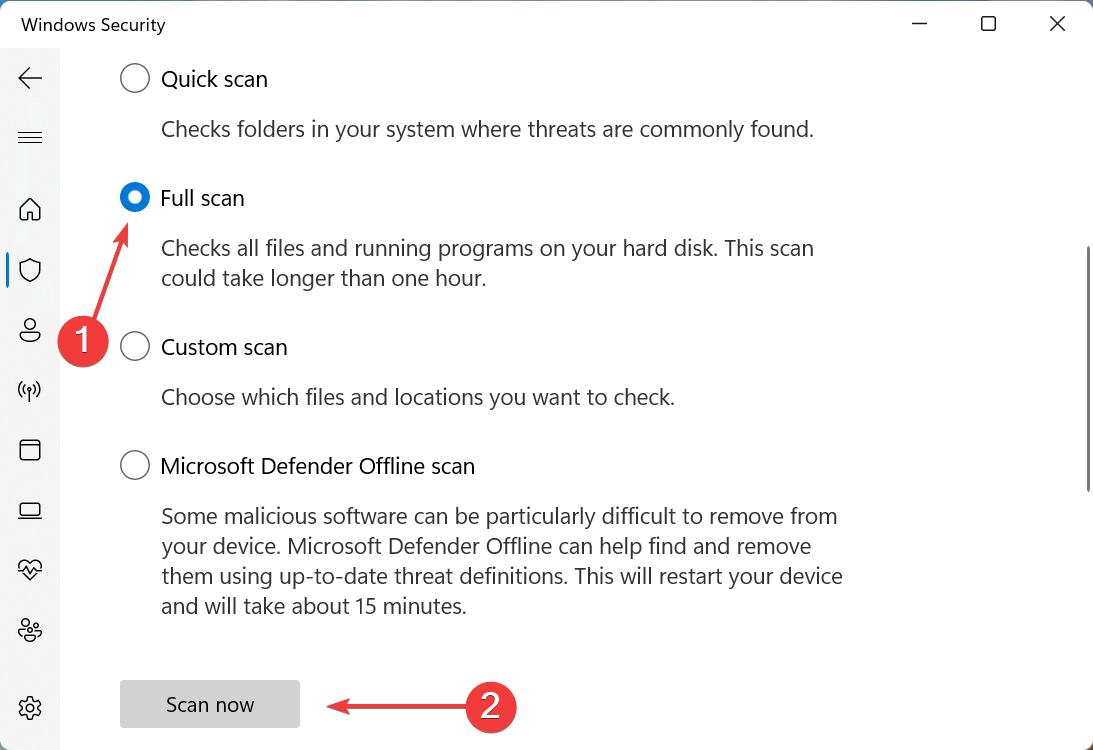The height and width of the screenshot is (750, 1093).
Task: Select Microsoft Defender Offline scan
Action: tap(134, 465)
